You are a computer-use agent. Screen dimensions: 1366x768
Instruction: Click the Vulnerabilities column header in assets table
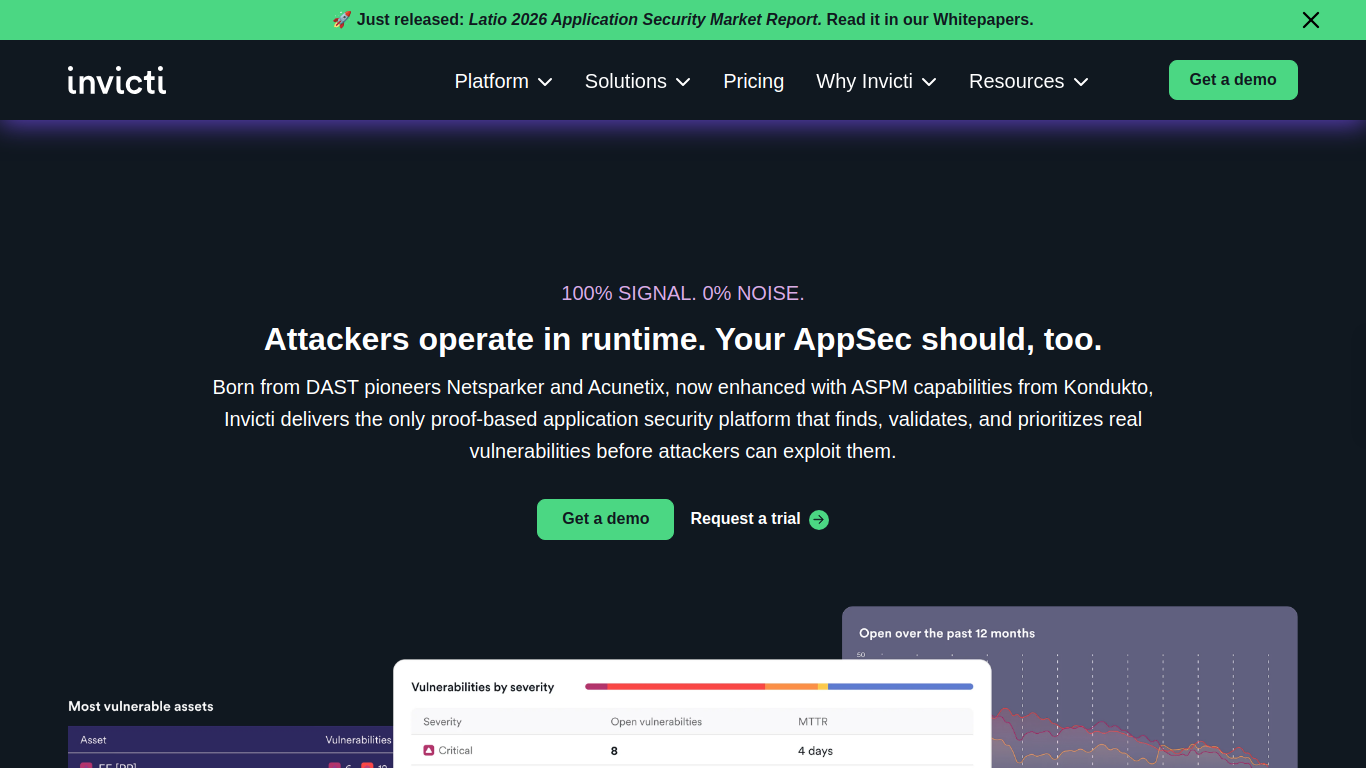[358, 740]
